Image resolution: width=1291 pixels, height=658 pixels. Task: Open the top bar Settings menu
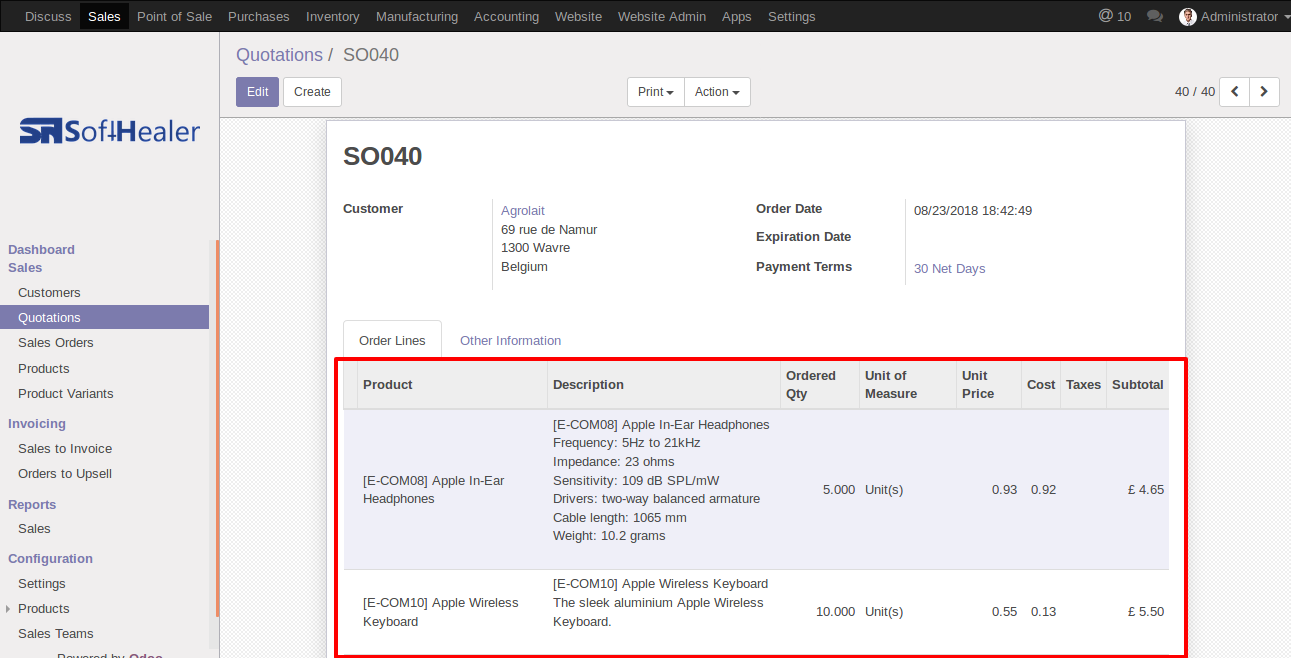792,16
